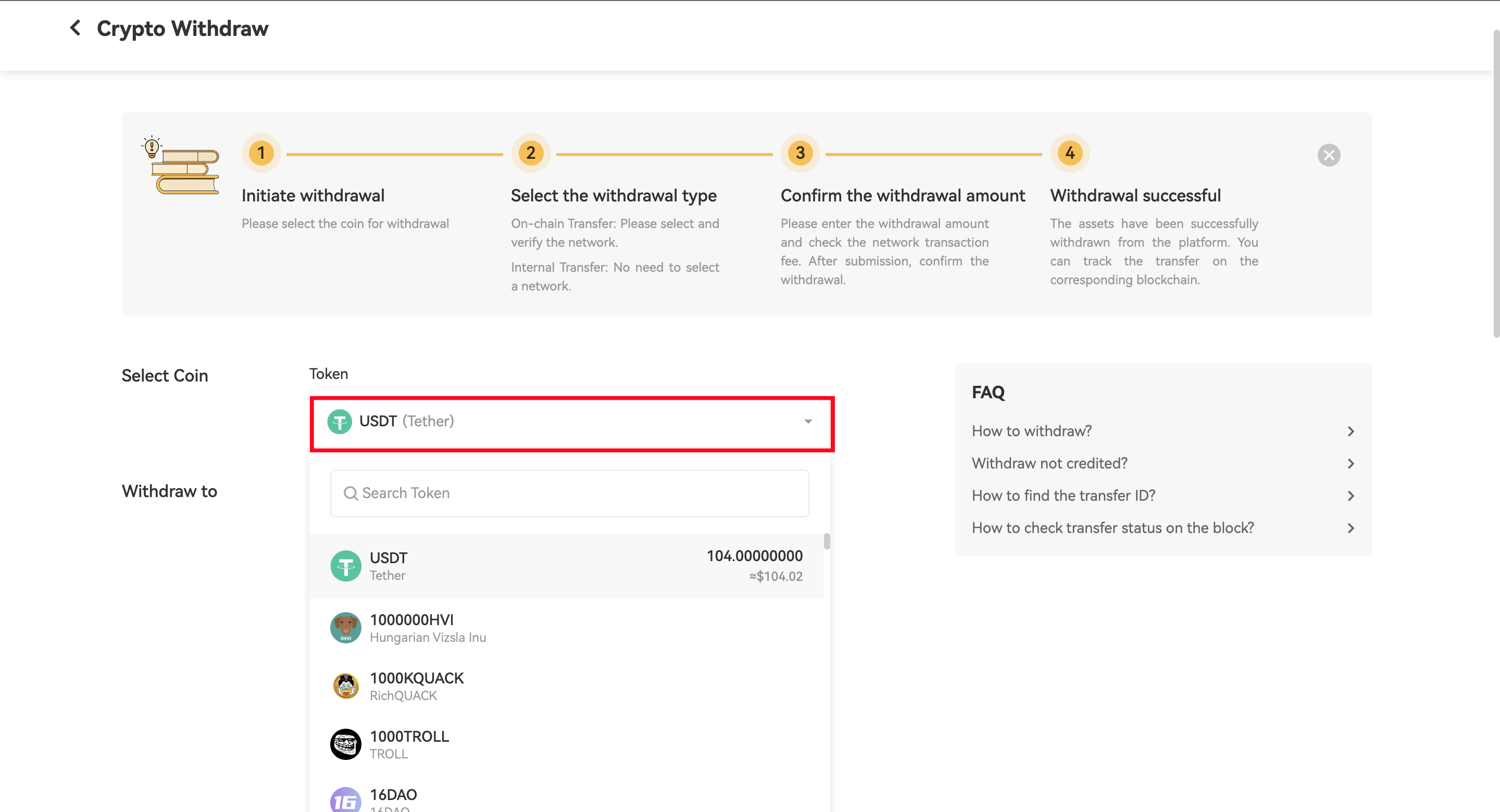
Task: Open How to find the transfer ID
Action: tap(1063, 496)
